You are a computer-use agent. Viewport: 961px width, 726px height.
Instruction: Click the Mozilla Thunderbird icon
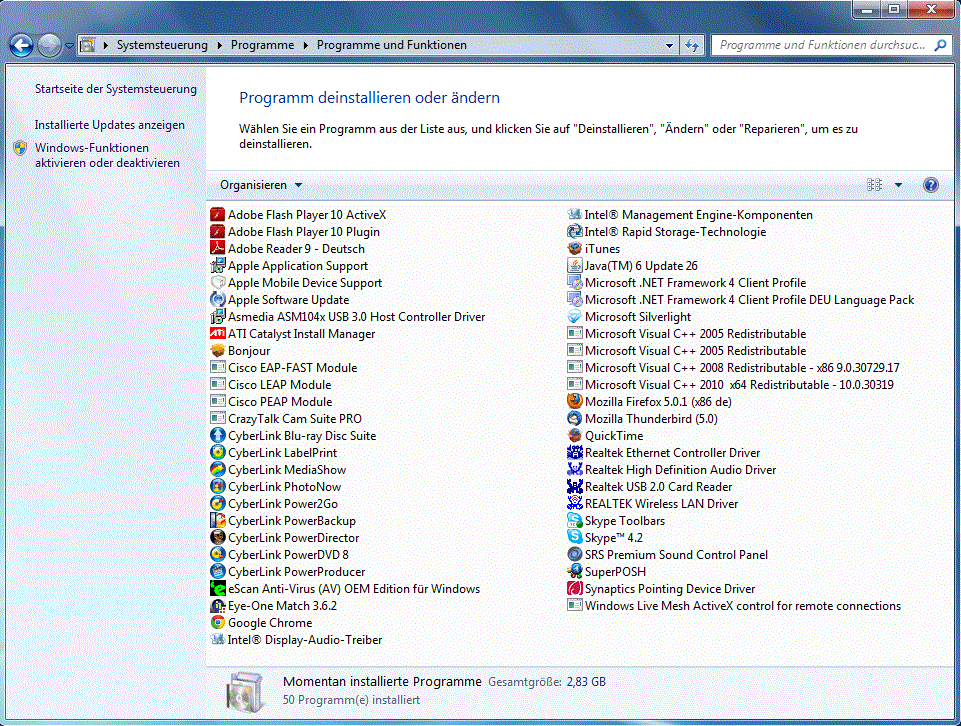(x=574, y=418)
